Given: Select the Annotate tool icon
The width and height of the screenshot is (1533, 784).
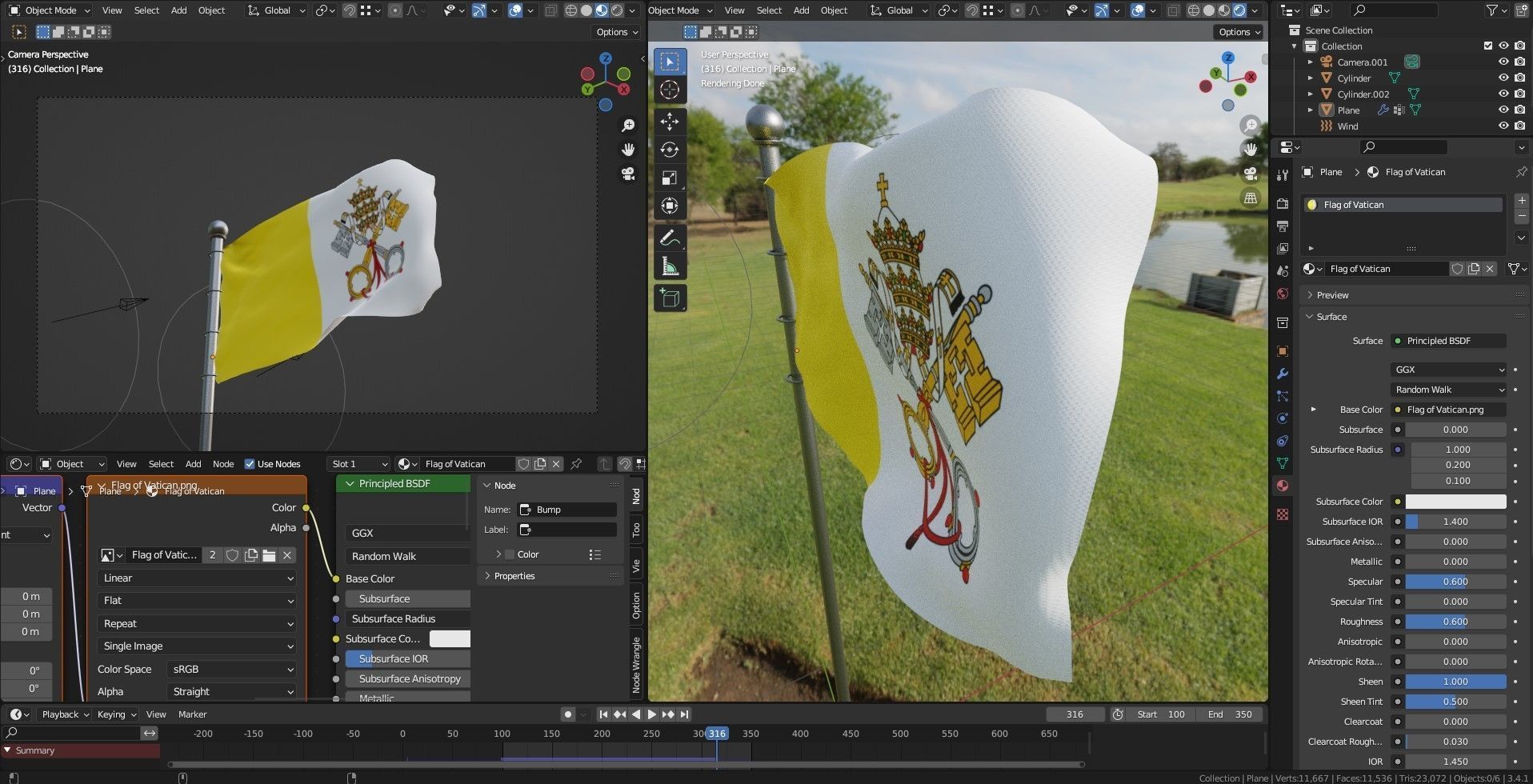Looking at the screenshot, I should click(x=670, y=238).
